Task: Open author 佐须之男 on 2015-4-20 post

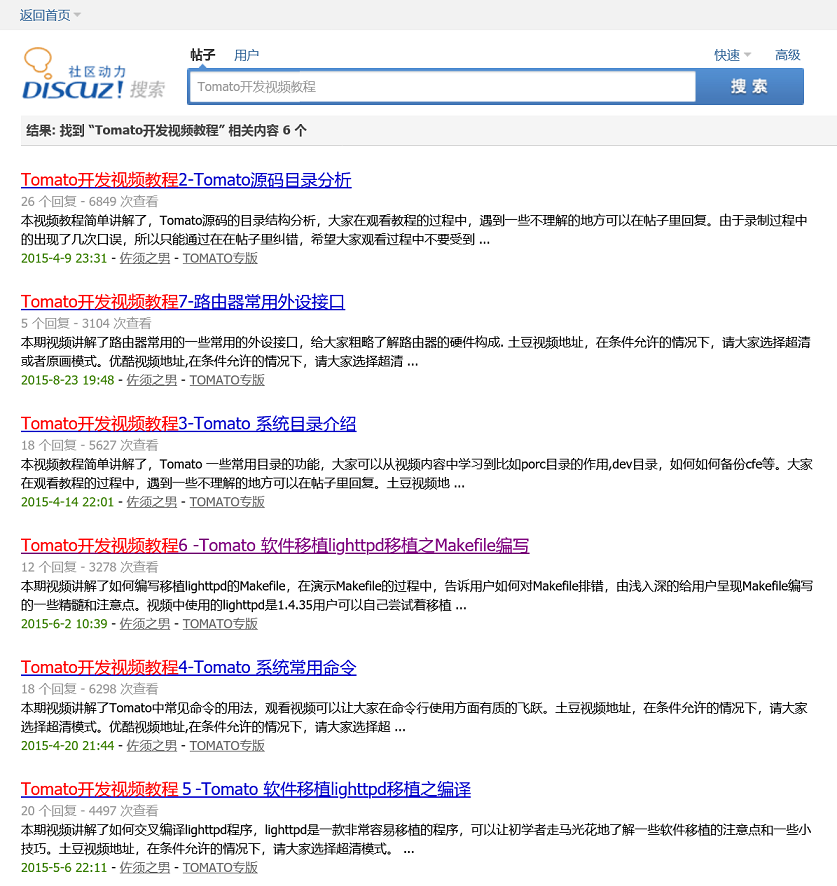Action: click(151, 746)
